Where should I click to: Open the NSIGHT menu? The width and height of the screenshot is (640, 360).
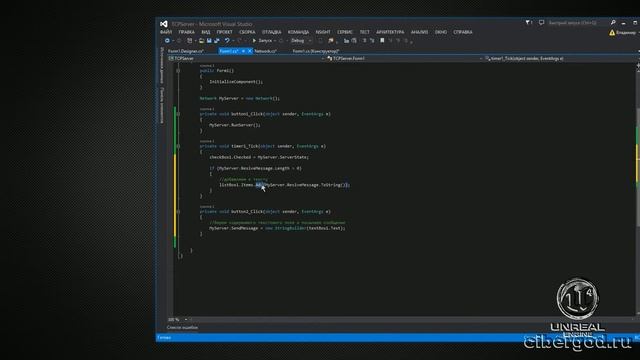(323, 32)
